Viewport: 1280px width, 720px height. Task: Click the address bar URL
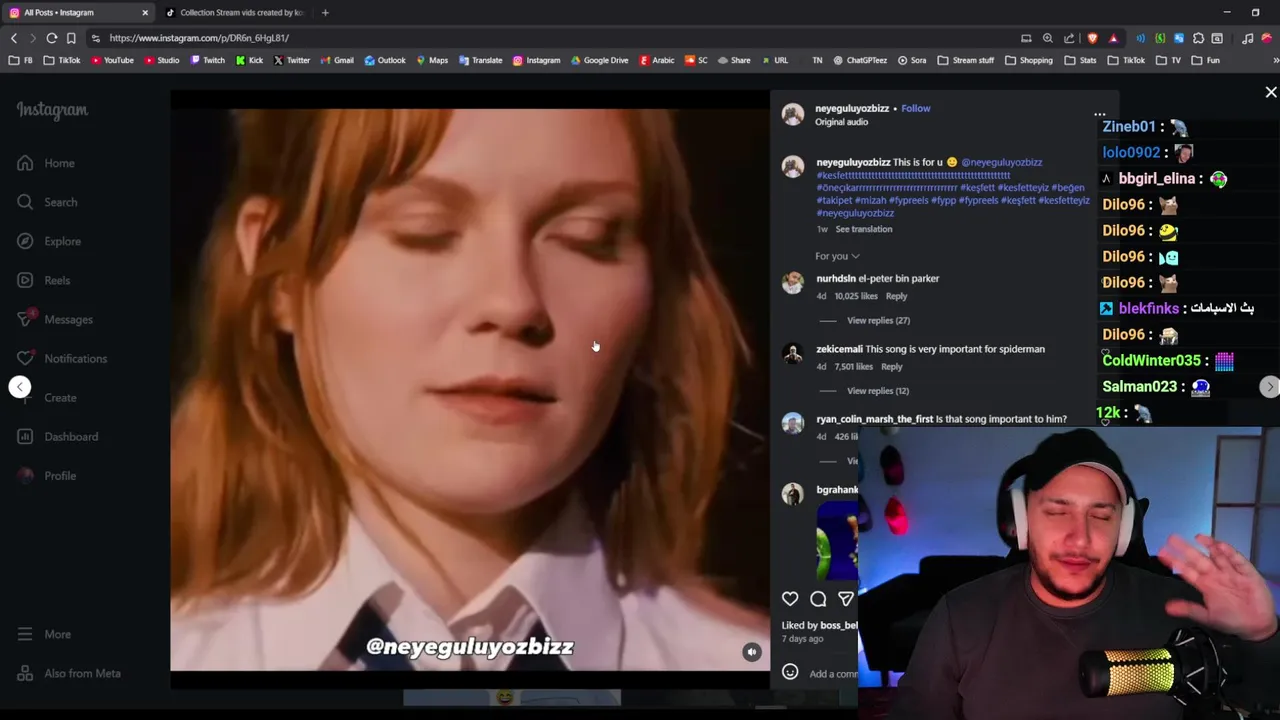tap(199, 38)
